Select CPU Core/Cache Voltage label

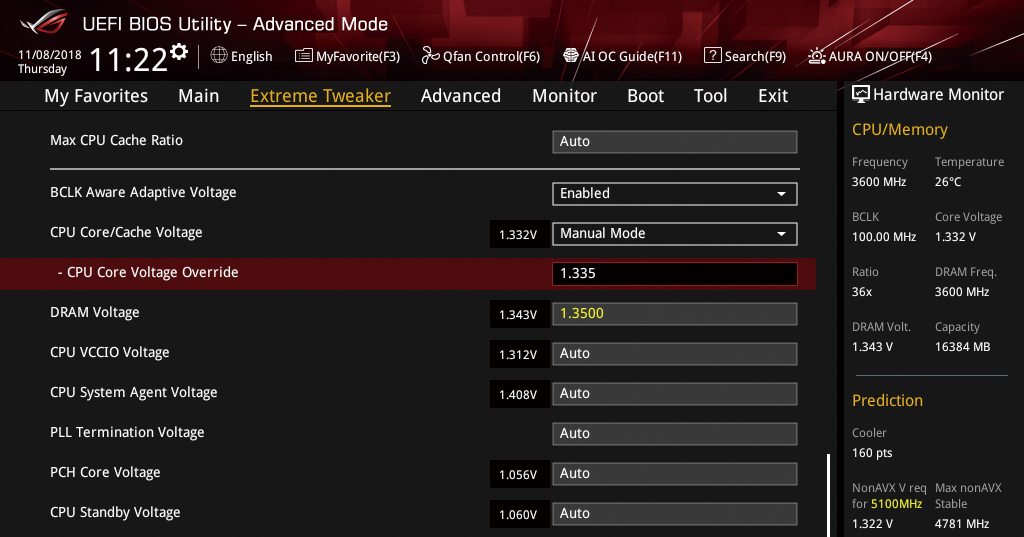(x=126, y=233)
